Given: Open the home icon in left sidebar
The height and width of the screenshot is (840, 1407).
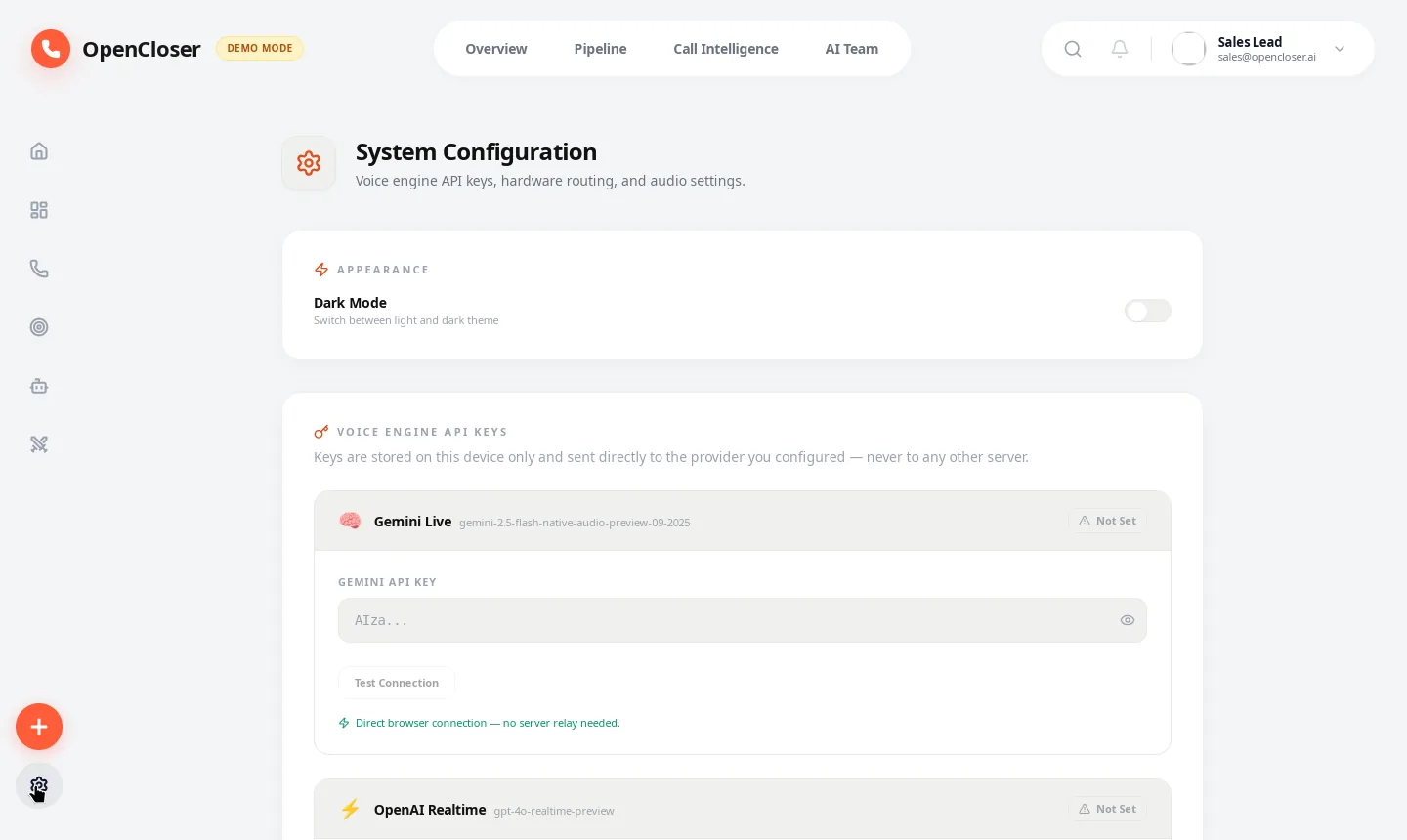Looking at the screenshot, I should tap(39, 151).
